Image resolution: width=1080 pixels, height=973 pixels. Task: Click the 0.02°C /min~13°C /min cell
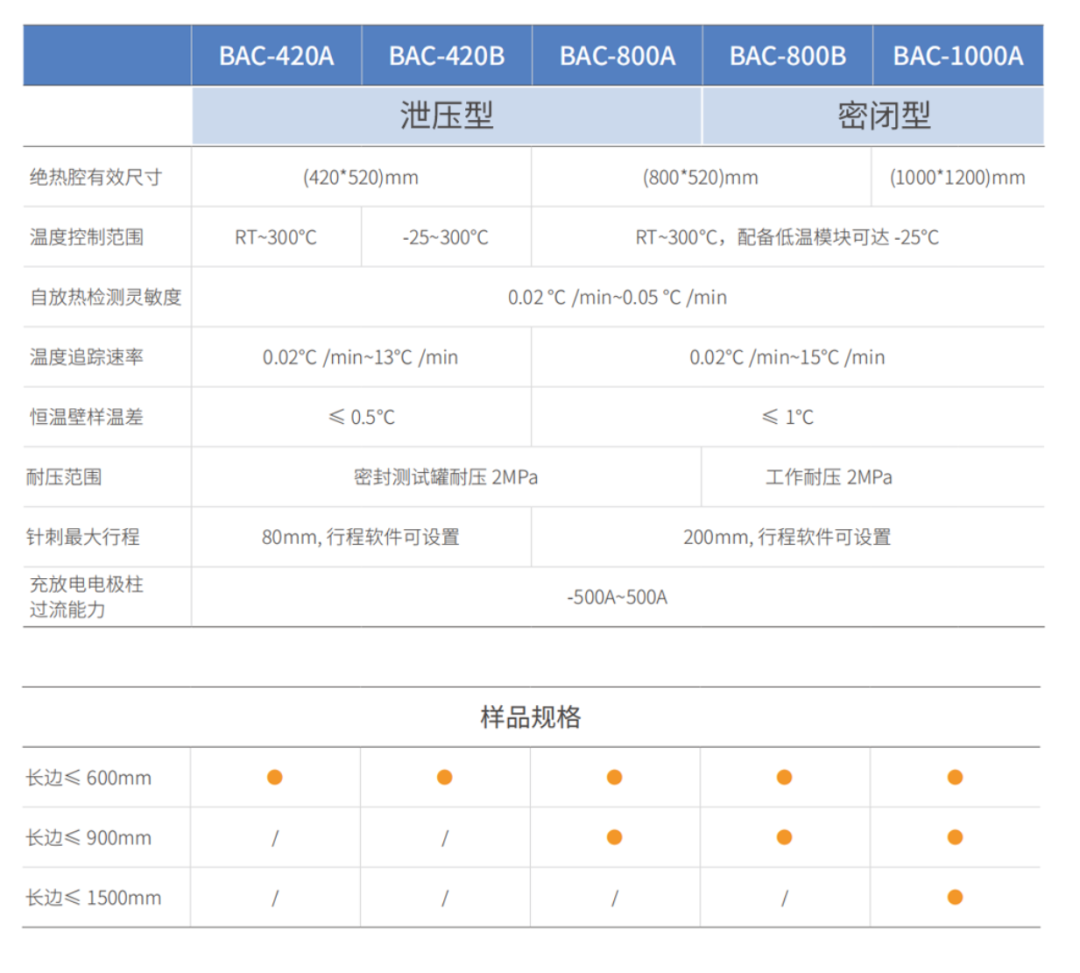360,357
